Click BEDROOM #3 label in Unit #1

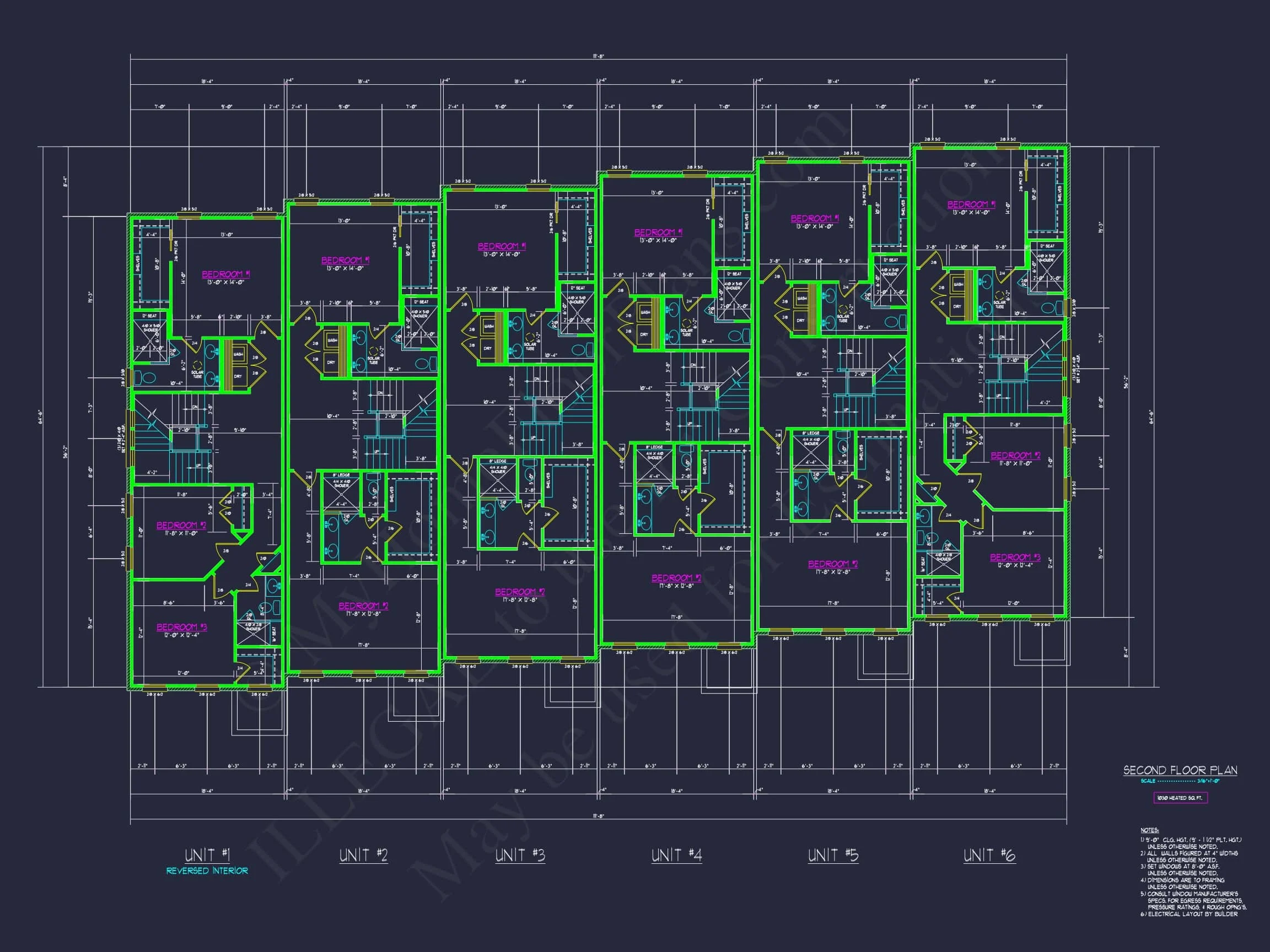181,627
